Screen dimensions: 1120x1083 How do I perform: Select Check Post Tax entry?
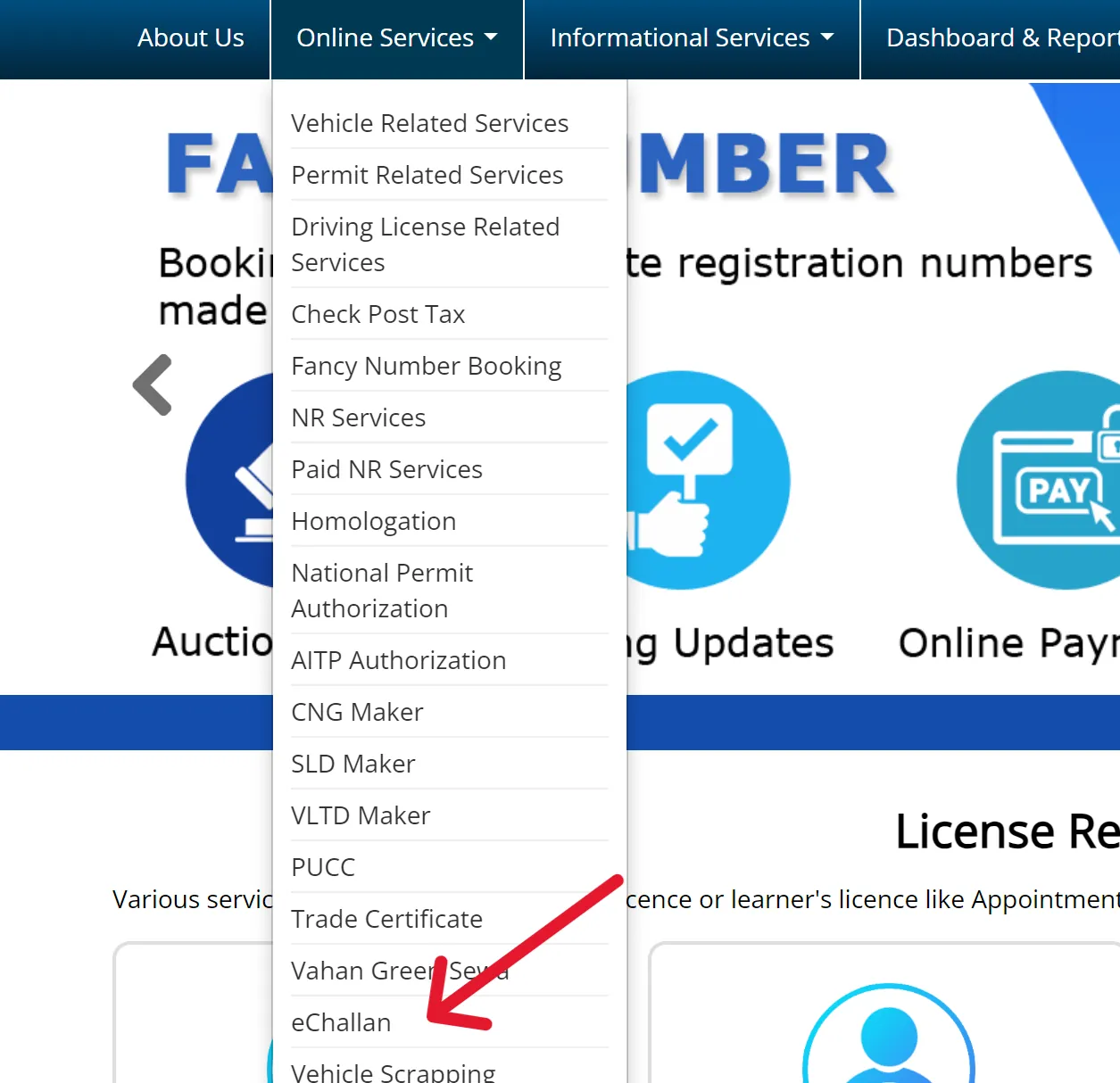377,314
